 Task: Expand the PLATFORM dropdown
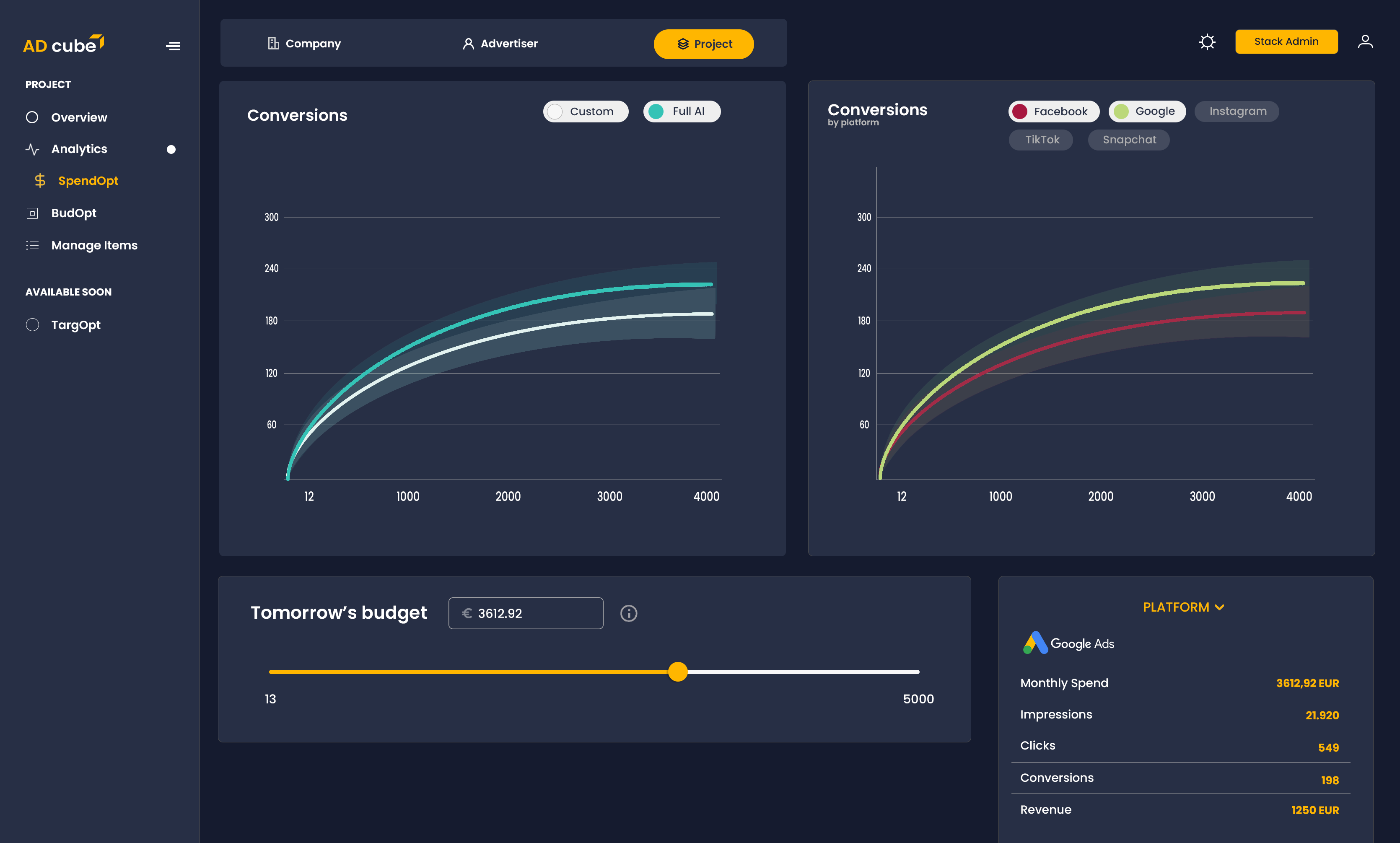coord(1183,607)
